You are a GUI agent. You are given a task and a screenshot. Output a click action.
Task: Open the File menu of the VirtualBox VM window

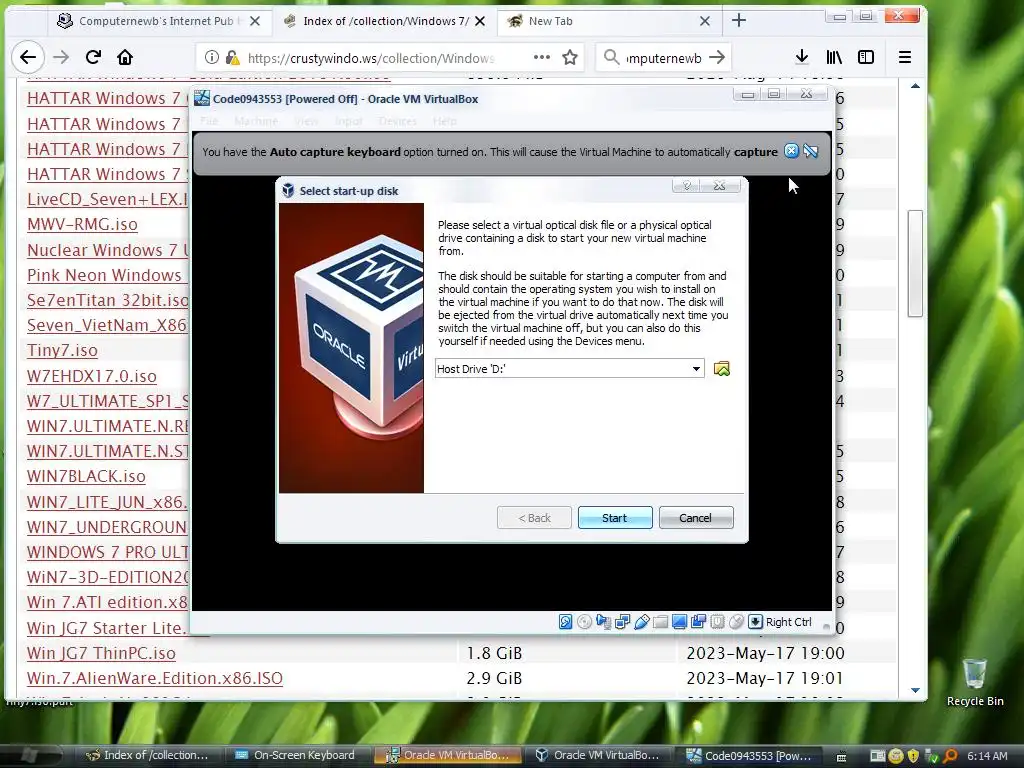coord(209,121)
